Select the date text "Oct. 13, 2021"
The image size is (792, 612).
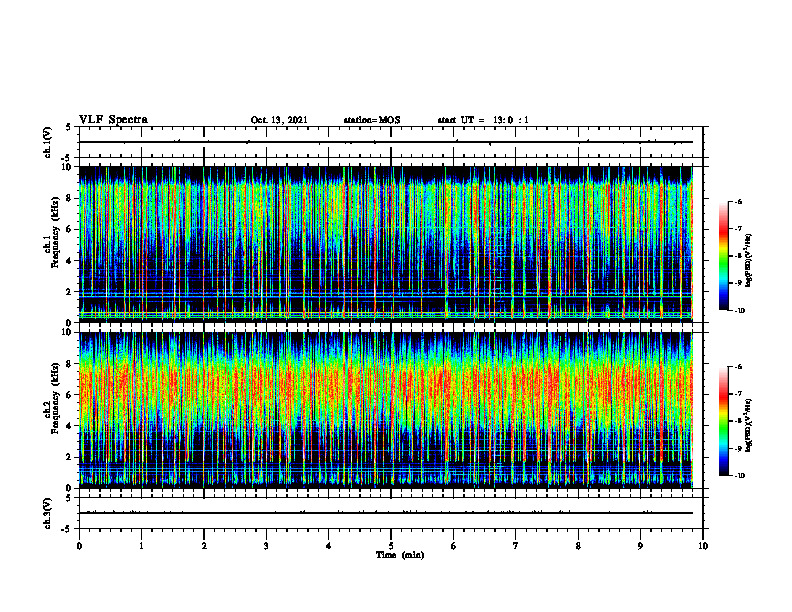(279, 120)
